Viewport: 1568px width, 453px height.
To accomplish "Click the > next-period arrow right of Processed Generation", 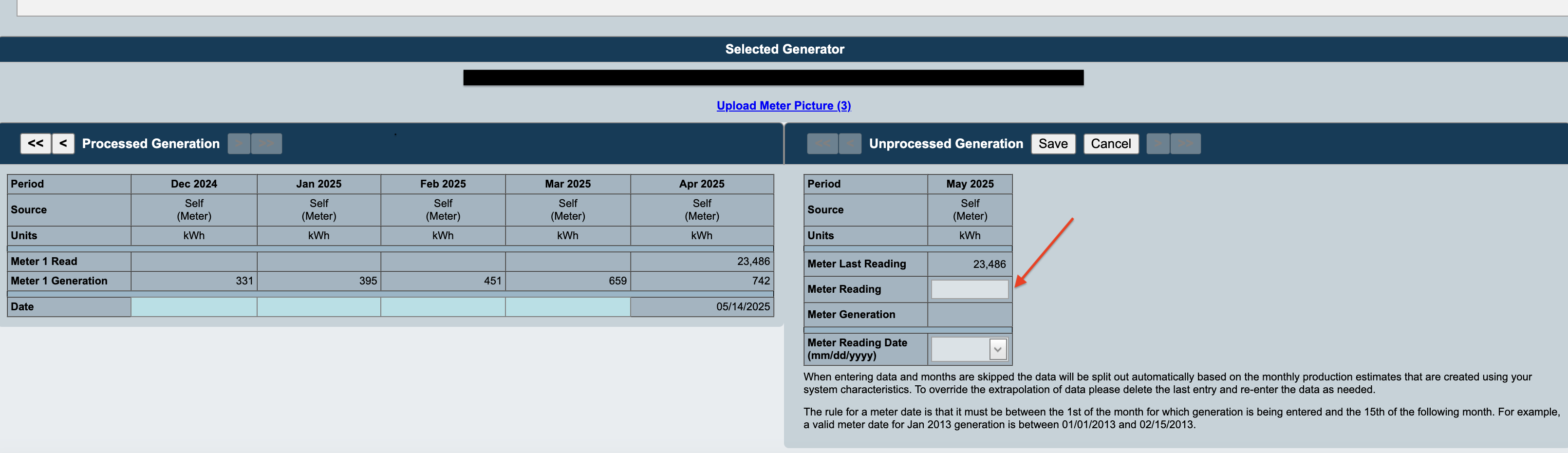I will tap(238, 144).
